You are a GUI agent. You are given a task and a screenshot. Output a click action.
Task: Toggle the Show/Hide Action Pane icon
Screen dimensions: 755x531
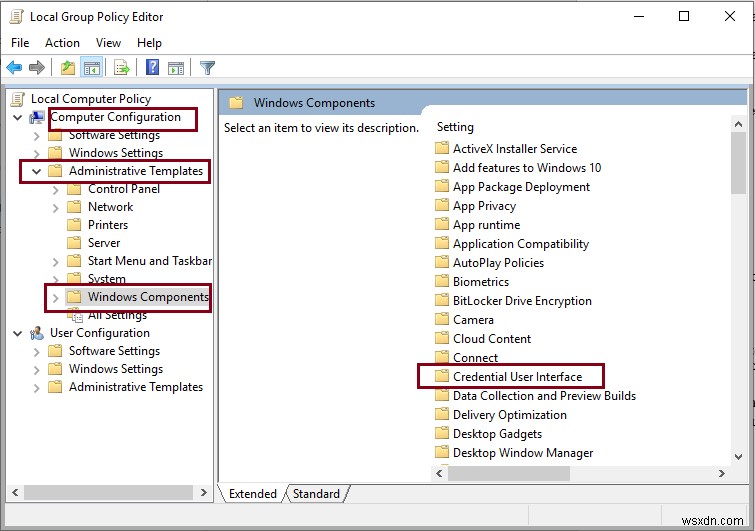(x=176, y=68)
